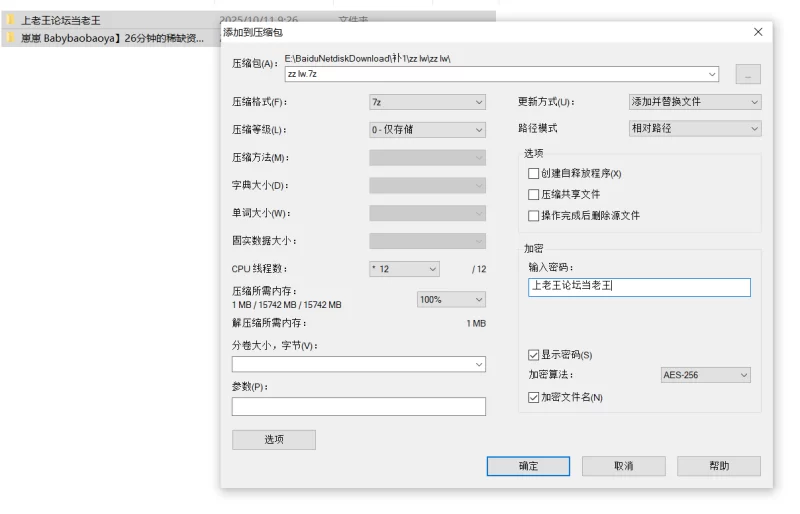Expand the compression level dropdown
The height and width of the screenshot is (514, 800).
pyautogui.click(x=427, y=130)
